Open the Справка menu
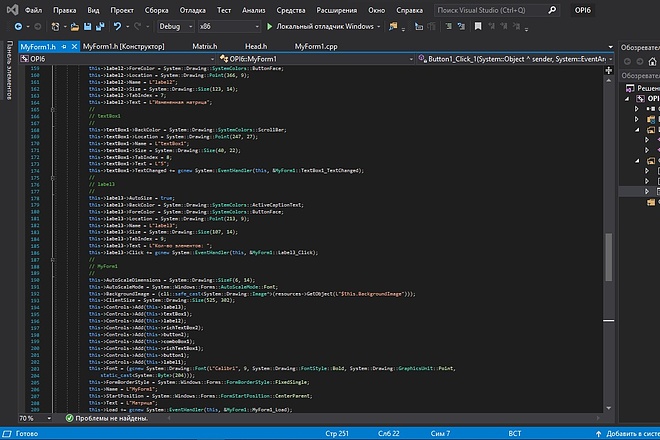660x440 pixels. pyautogui.click(x=409, y=10)
